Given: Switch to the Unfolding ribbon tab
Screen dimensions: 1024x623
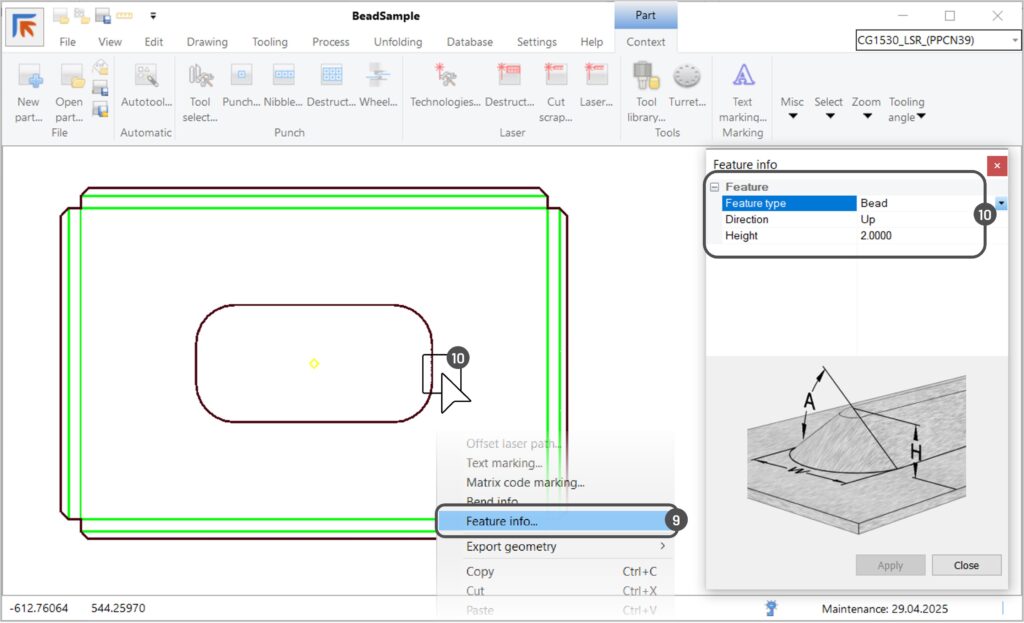Looking at the screenshot, I should click(397, 42).
